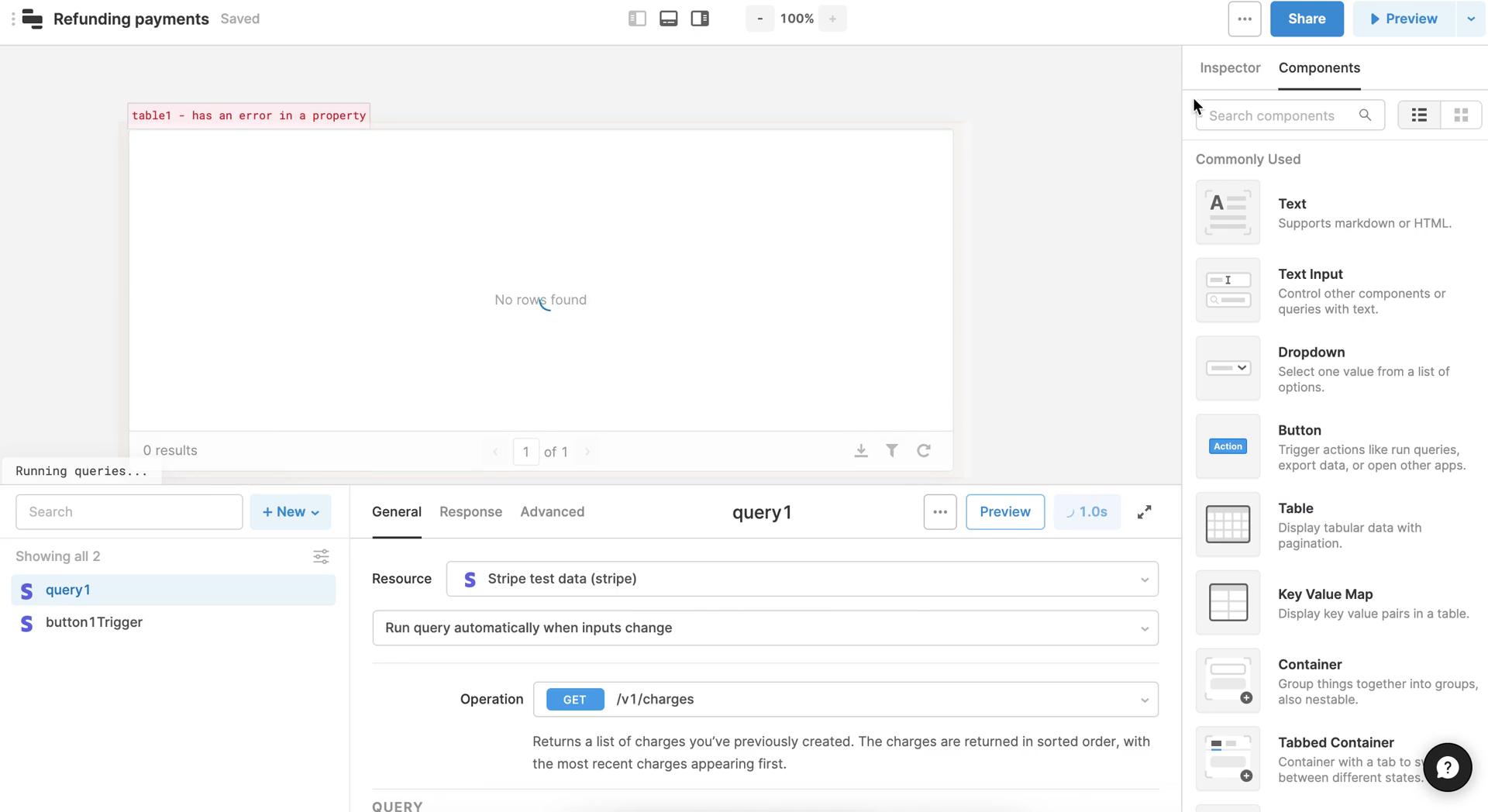
Task: Select the Text component icon
Action: click(x=1228, y=212)
